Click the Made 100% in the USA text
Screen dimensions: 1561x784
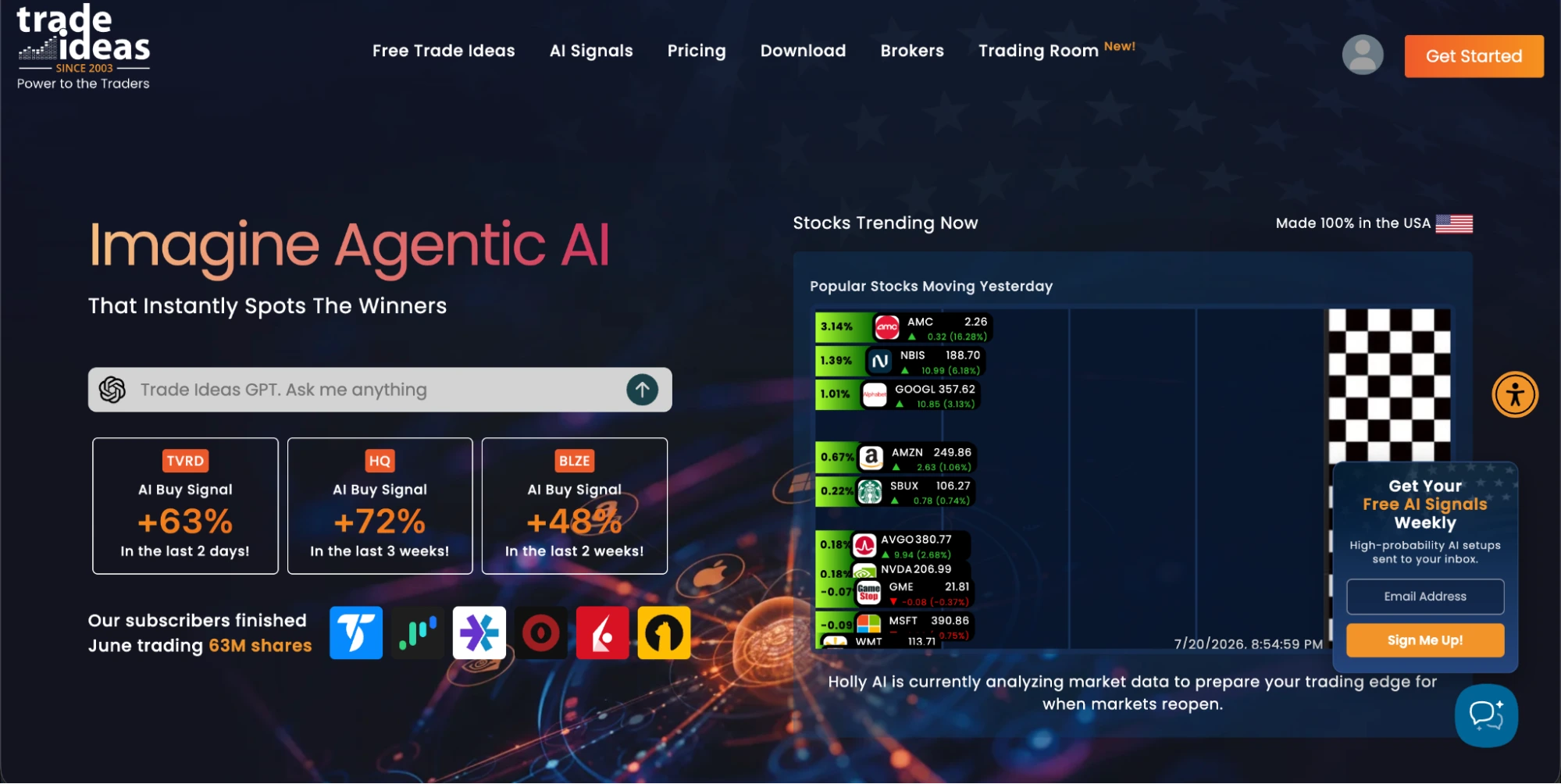pos(1353,223)
